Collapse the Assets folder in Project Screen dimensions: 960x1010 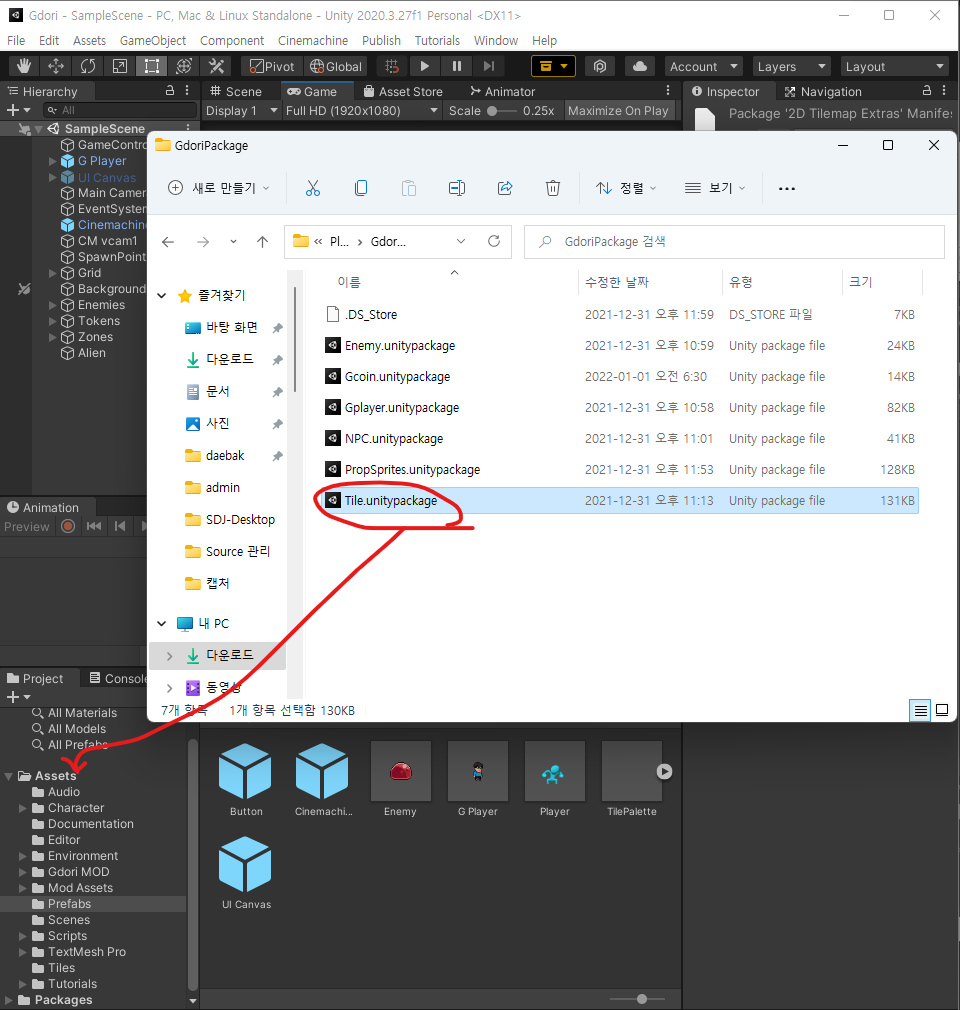[9, 776]
